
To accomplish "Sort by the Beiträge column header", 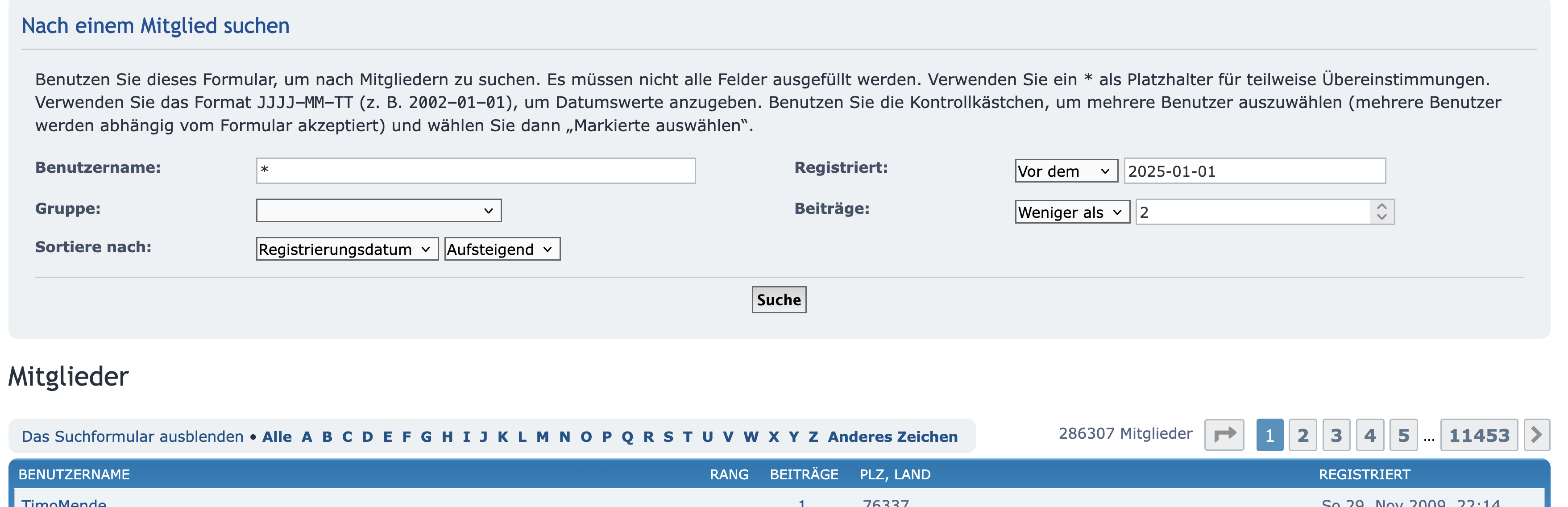I will click(x=804, y=475).
